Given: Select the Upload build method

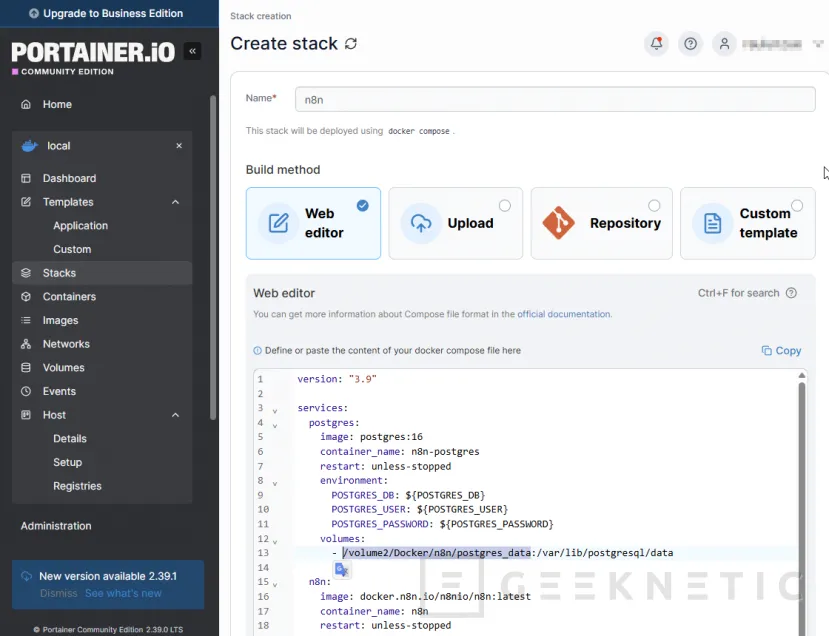Looking at the screenshot, I should [456, 223].
